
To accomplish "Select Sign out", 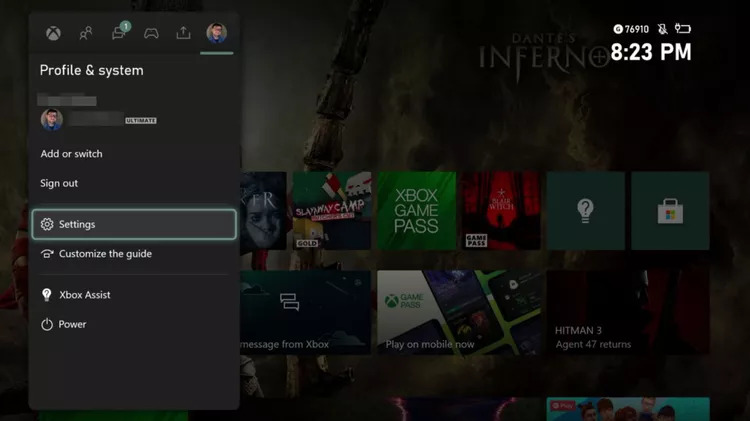I will pyautogui.click(x=59, y=183).
